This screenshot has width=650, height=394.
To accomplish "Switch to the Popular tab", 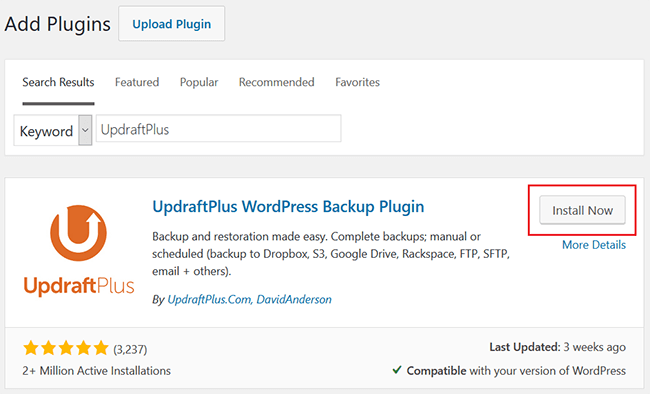I will pos(199,82).
